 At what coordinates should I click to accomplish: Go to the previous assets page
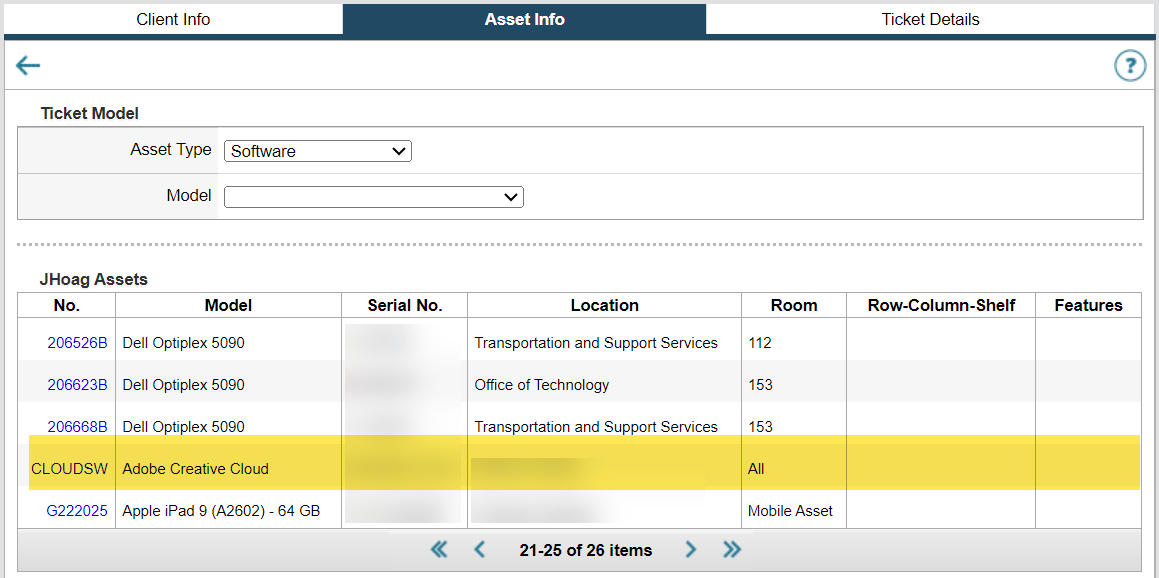(479, 549)
